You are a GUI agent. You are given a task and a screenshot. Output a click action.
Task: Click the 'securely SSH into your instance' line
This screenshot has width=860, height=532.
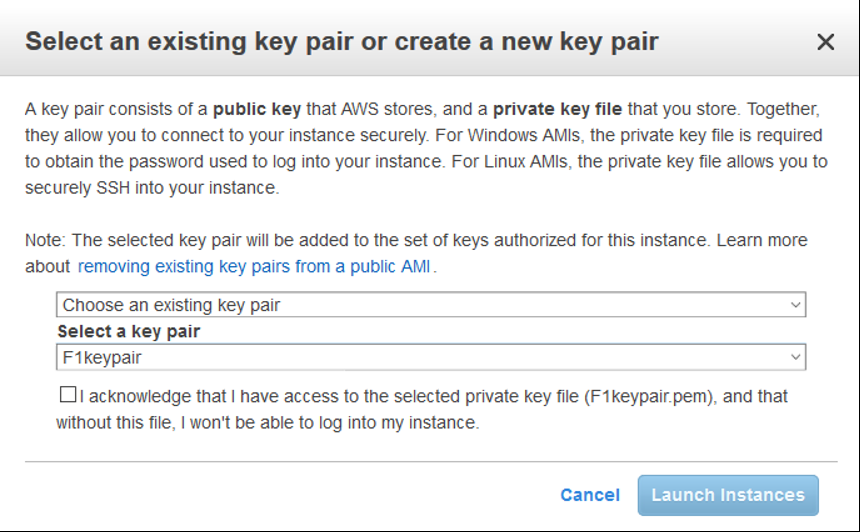[x=152, y=188]
